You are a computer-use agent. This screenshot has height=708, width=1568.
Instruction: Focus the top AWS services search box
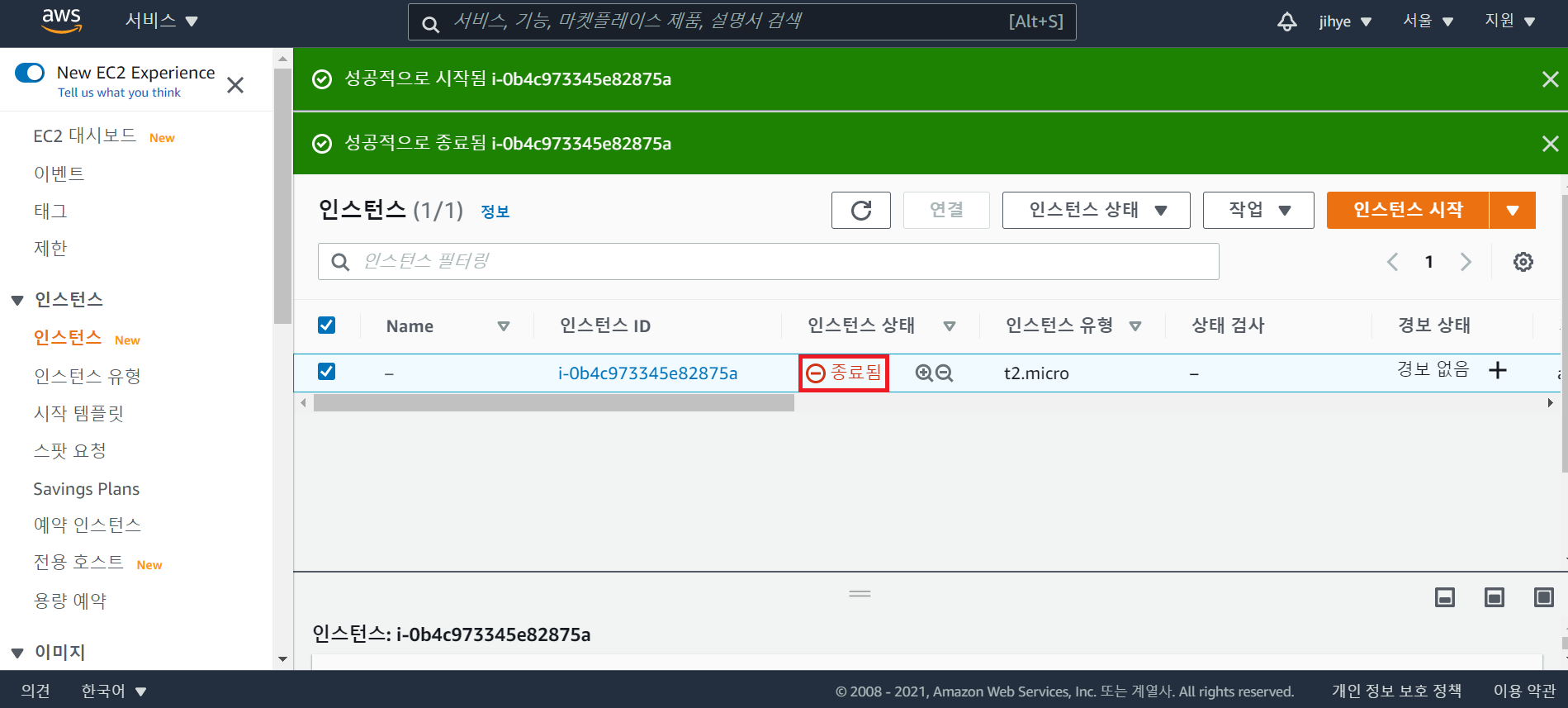[x=741, y=21]
